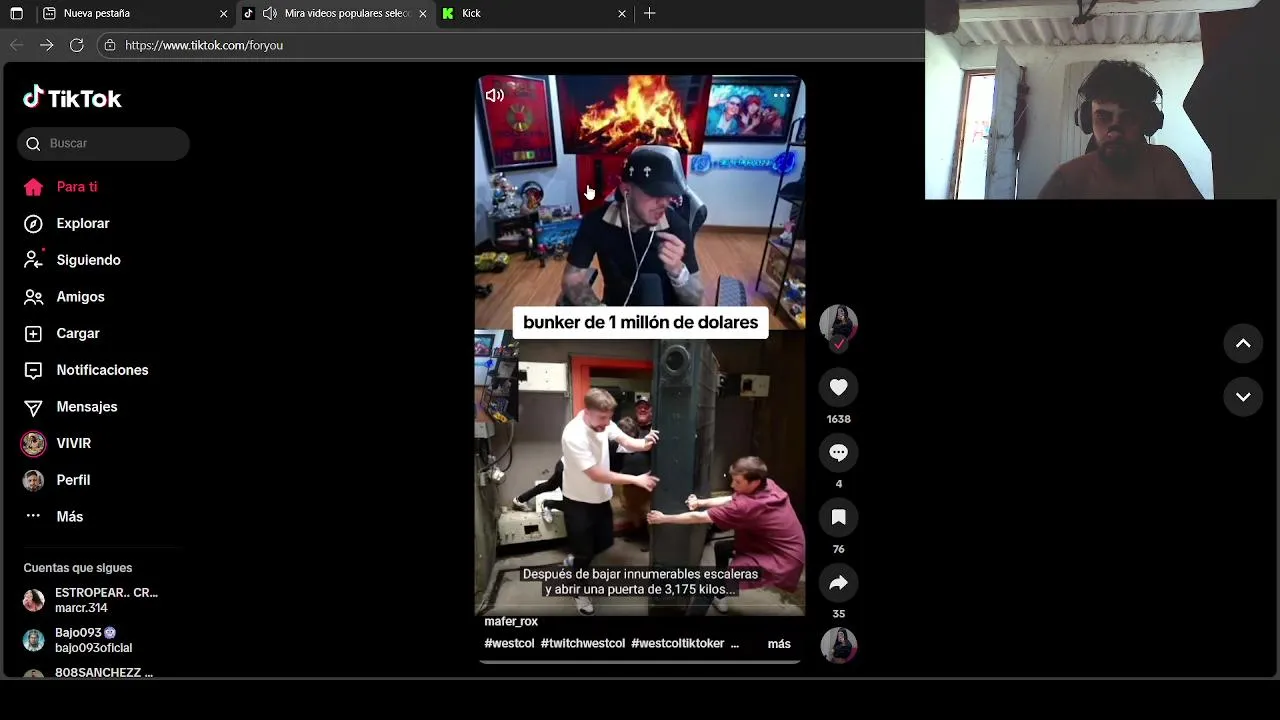This screenshot has height=720, width=1280.
Task: Click the Explorar compass icon
Action: tap(33, 223)
